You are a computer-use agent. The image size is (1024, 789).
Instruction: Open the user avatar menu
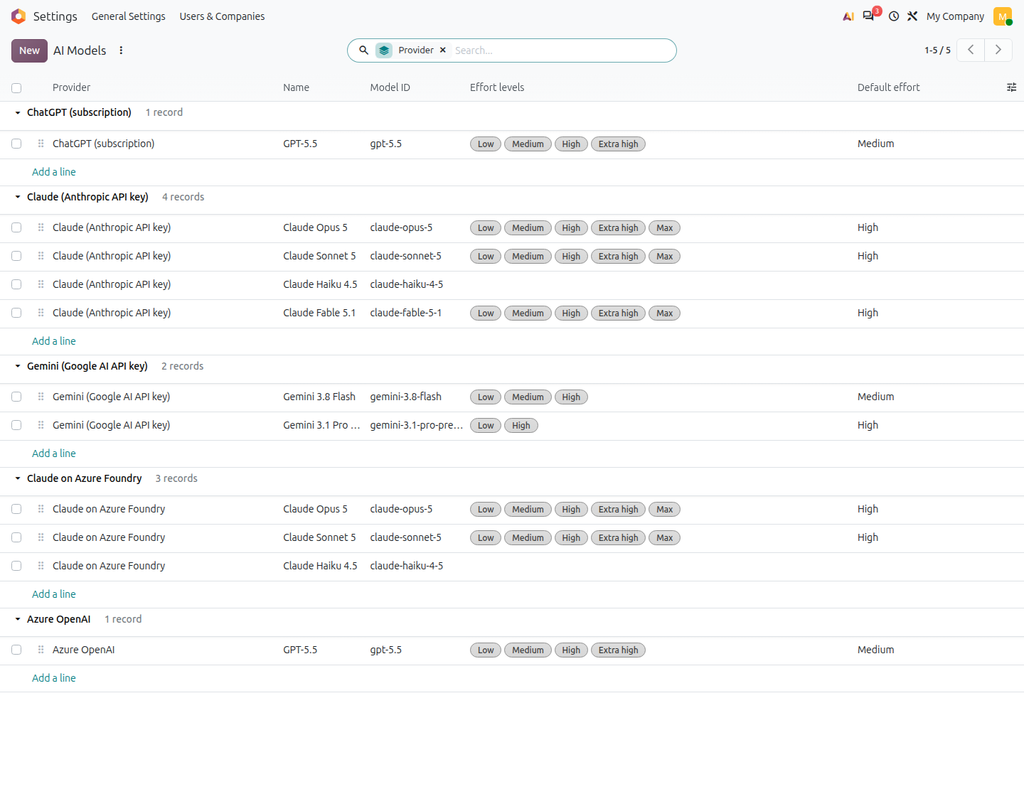click(x=1002, y=16)
